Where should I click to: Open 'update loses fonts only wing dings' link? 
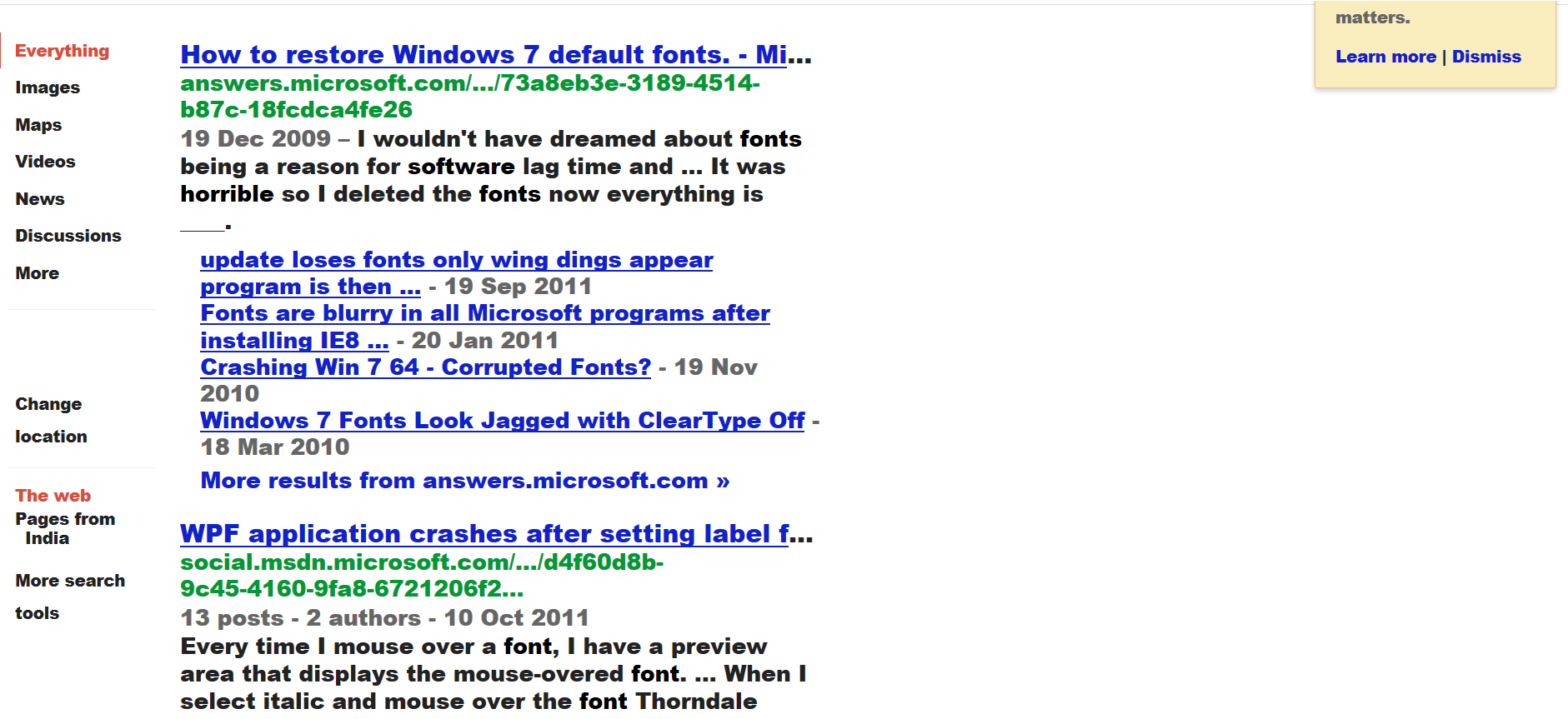pyautogui.click(x=456, y=273)
